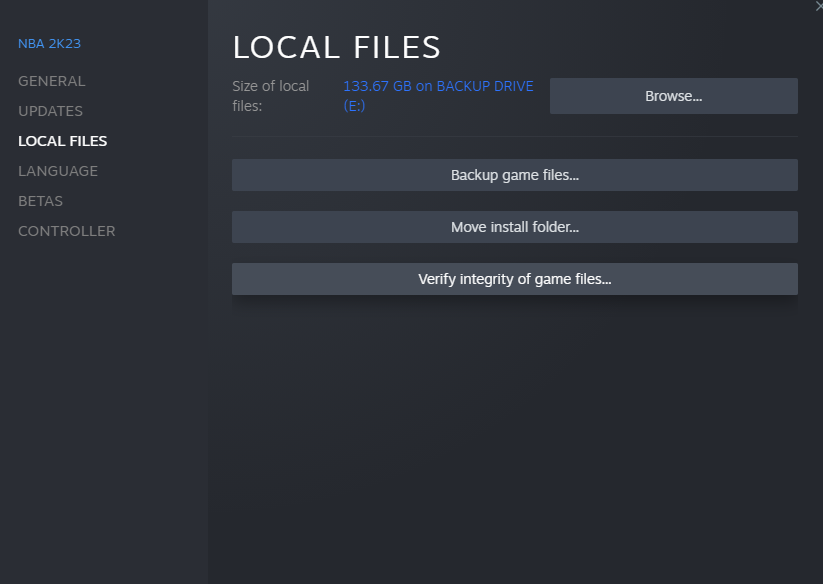Open the Betas tab
The height and width of the screenshot is (584, 823).
pyautogui.click(x=40, y=201)
